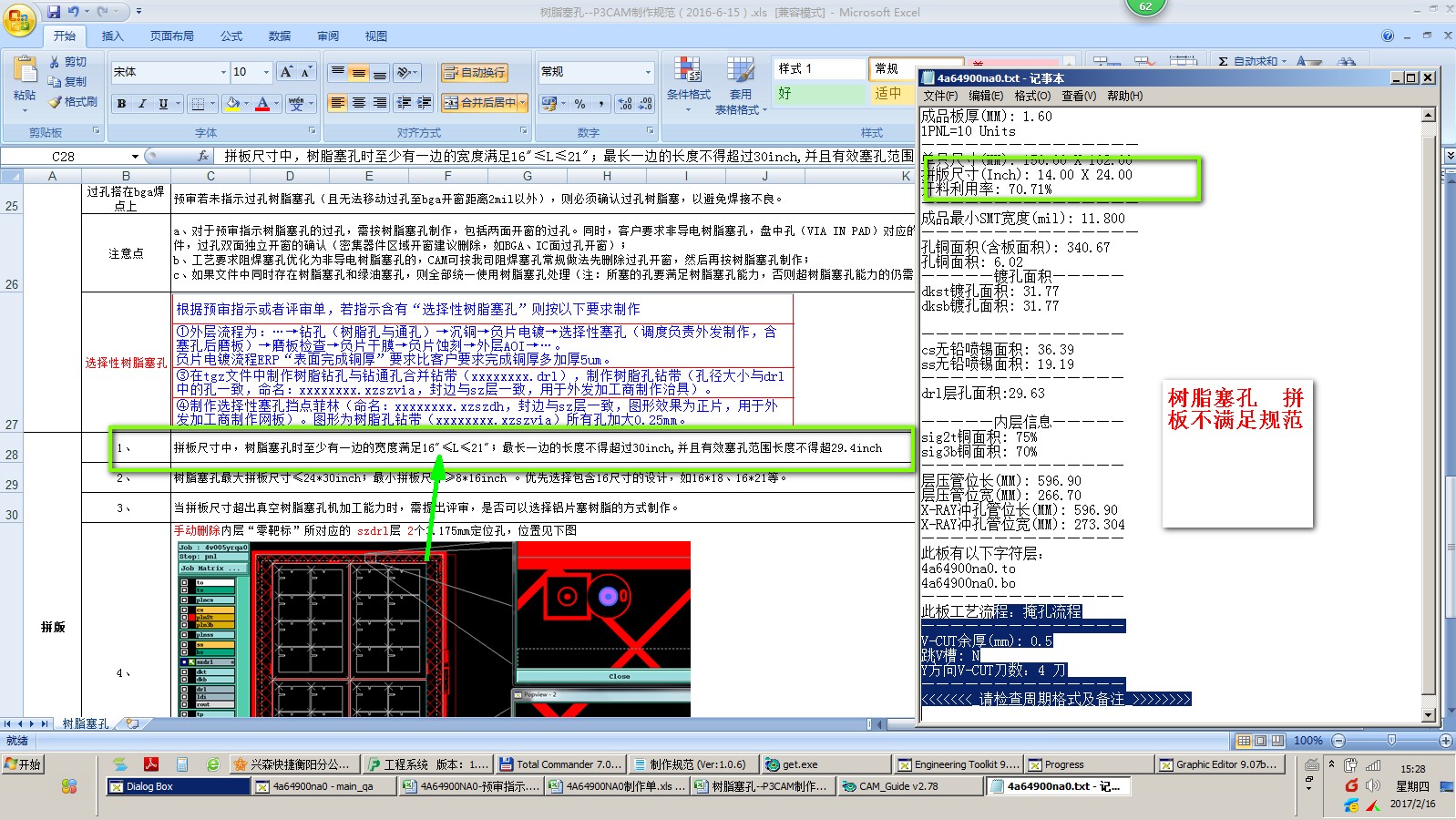Open the fill color dropdown arrow

pyautogui.click(x=247, y=104)
